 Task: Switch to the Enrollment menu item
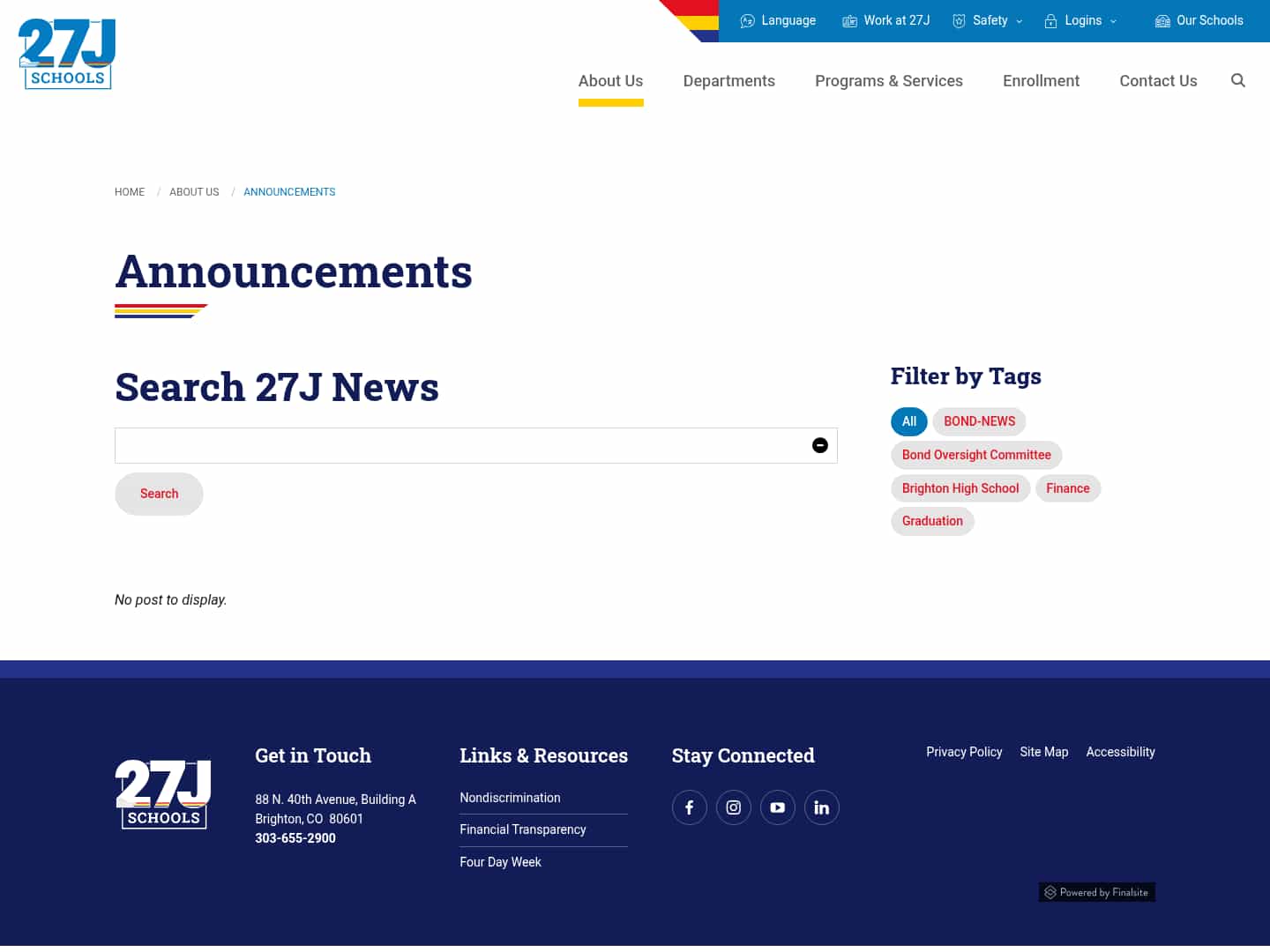tap(1041, 80)
